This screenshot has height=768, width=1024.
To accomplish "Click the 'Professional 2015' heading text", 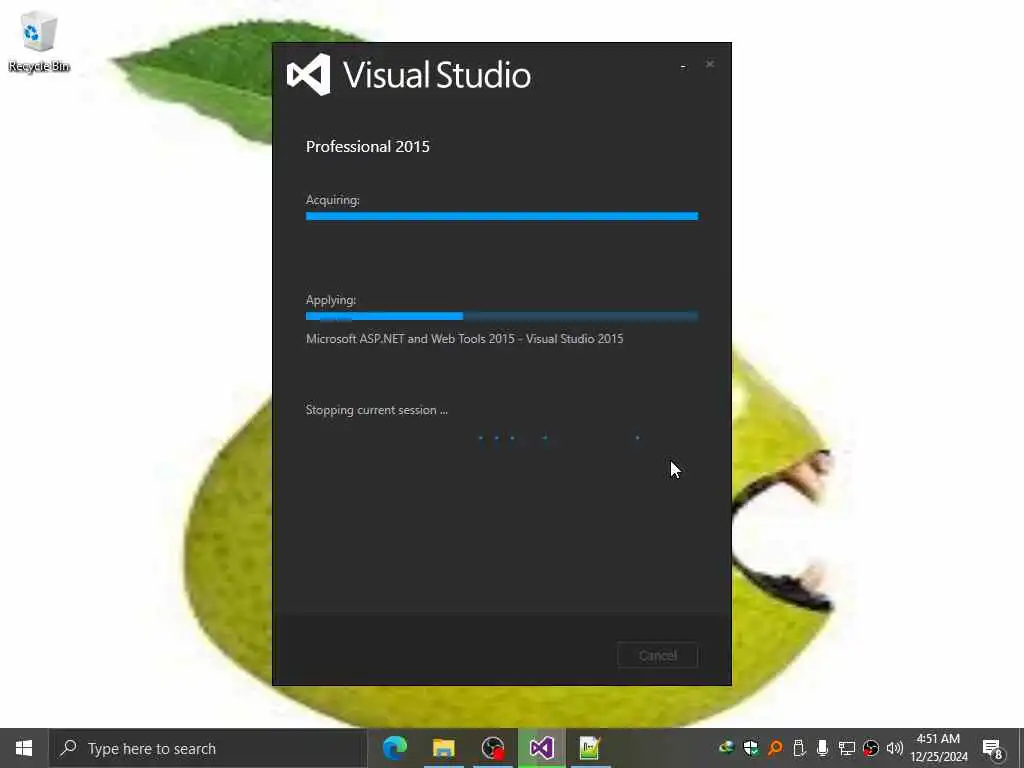I will (x=368, y=146).
